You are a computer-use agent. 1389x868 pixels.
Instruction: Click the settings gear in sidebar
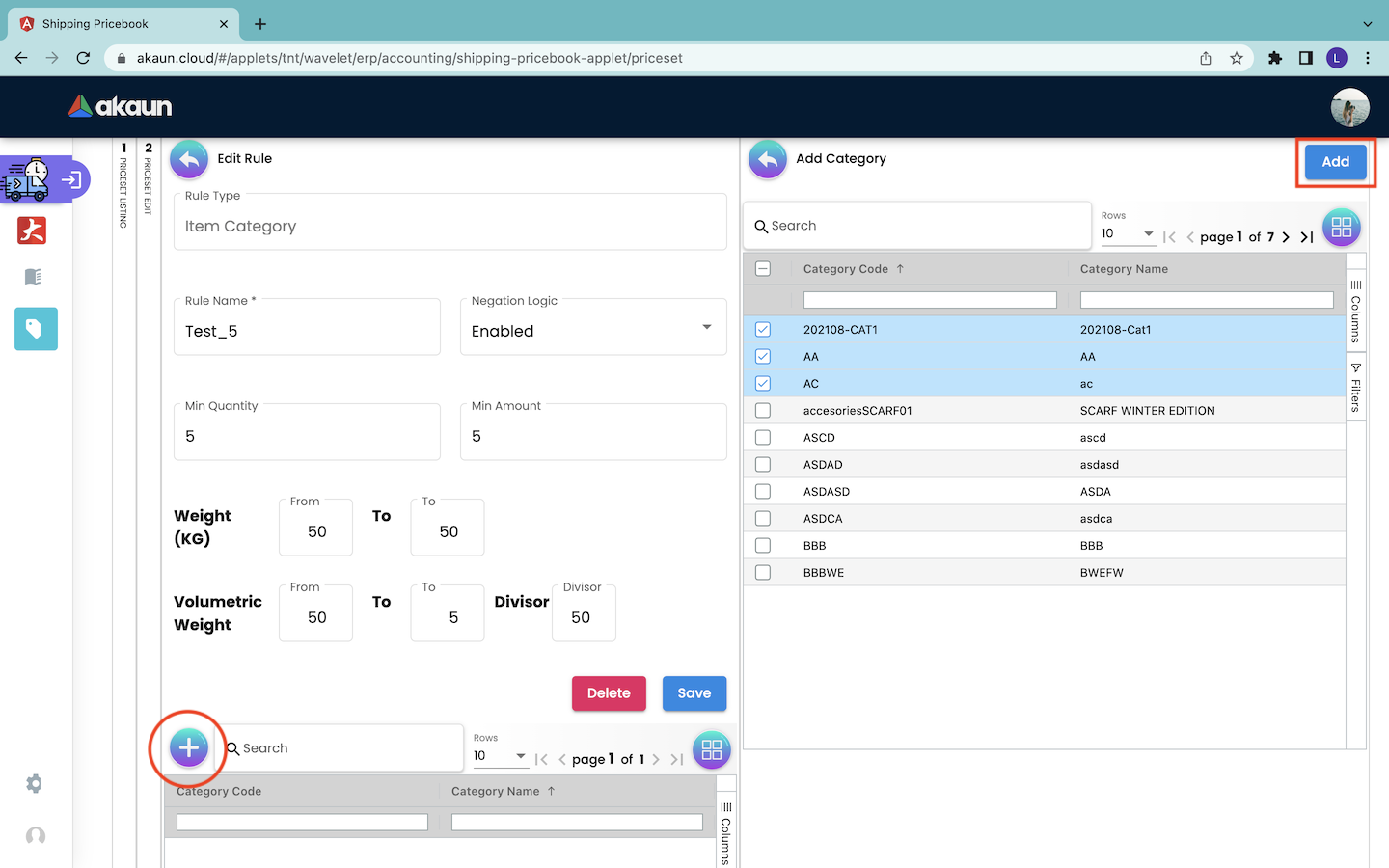[x=35, y=784]
